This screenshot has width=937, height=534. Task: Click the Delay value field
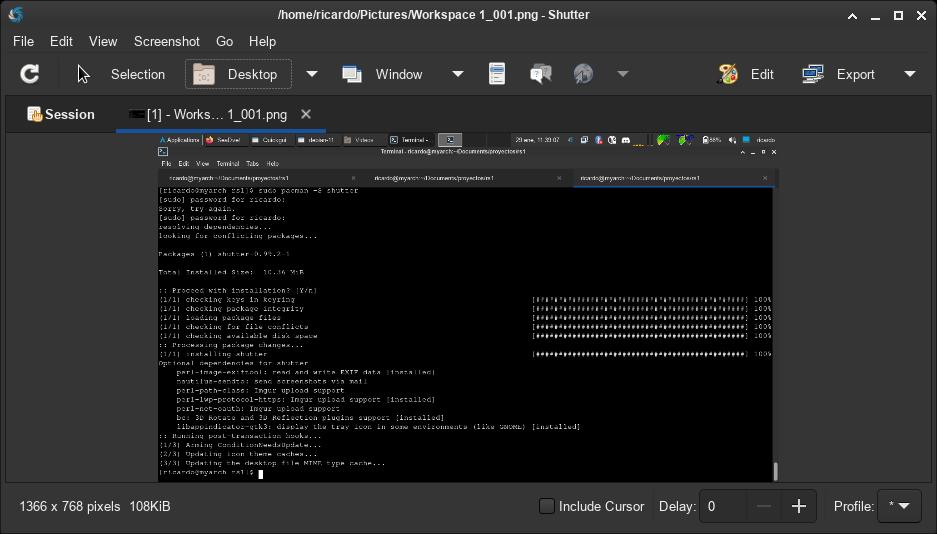click(x=722, y=507)
